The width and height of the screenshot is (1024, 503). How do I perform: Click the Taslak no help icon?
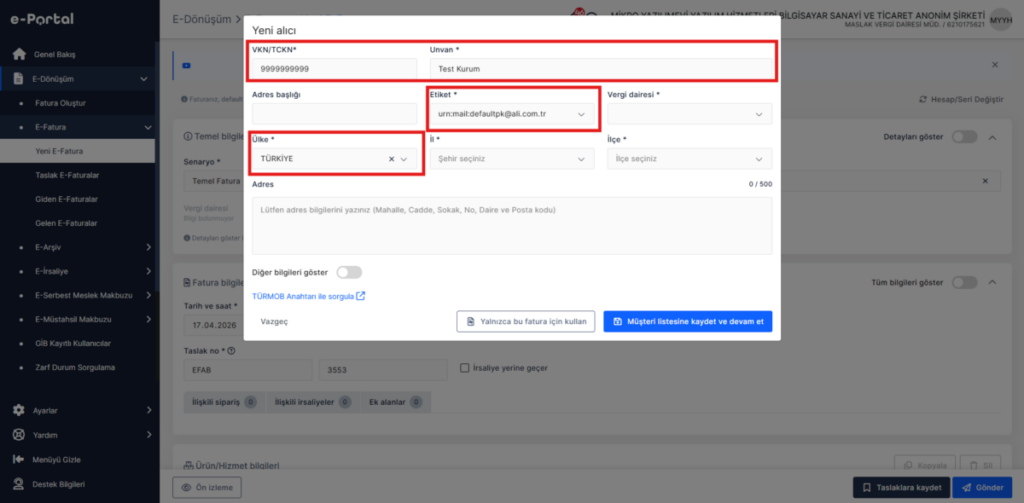tap(232, 351)
